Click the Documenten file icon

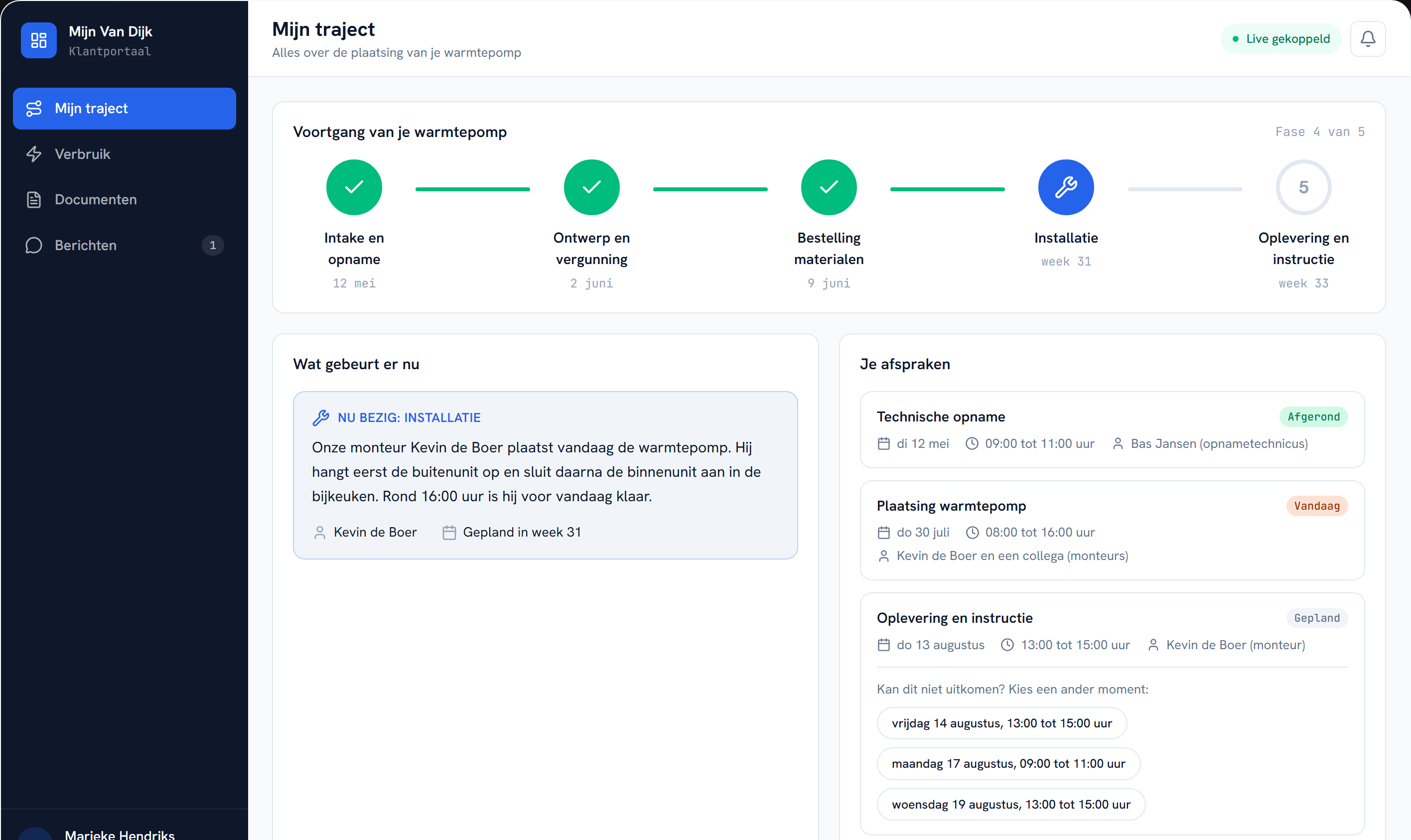34,200
